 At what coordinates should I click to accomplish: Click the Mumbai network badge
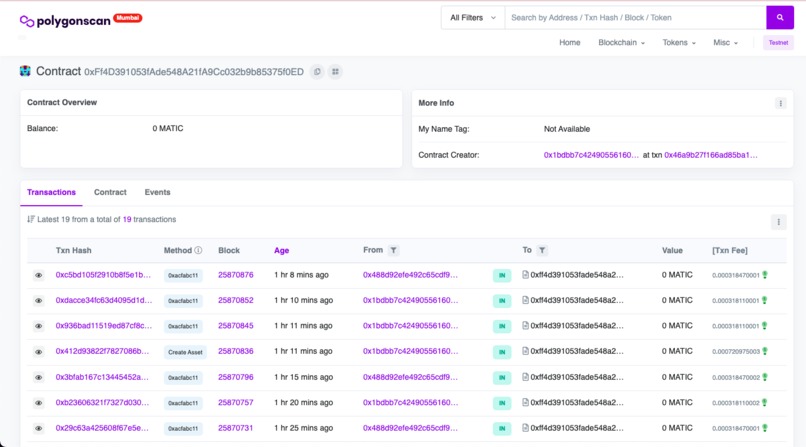coord(127,18)
